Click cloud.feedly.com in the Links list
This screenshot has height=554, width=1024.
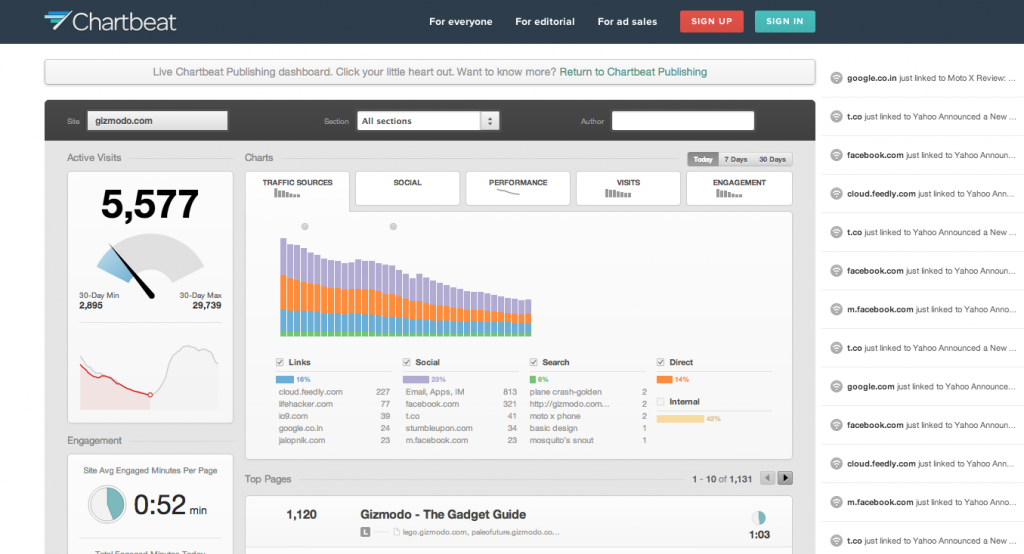coord(310,392)
